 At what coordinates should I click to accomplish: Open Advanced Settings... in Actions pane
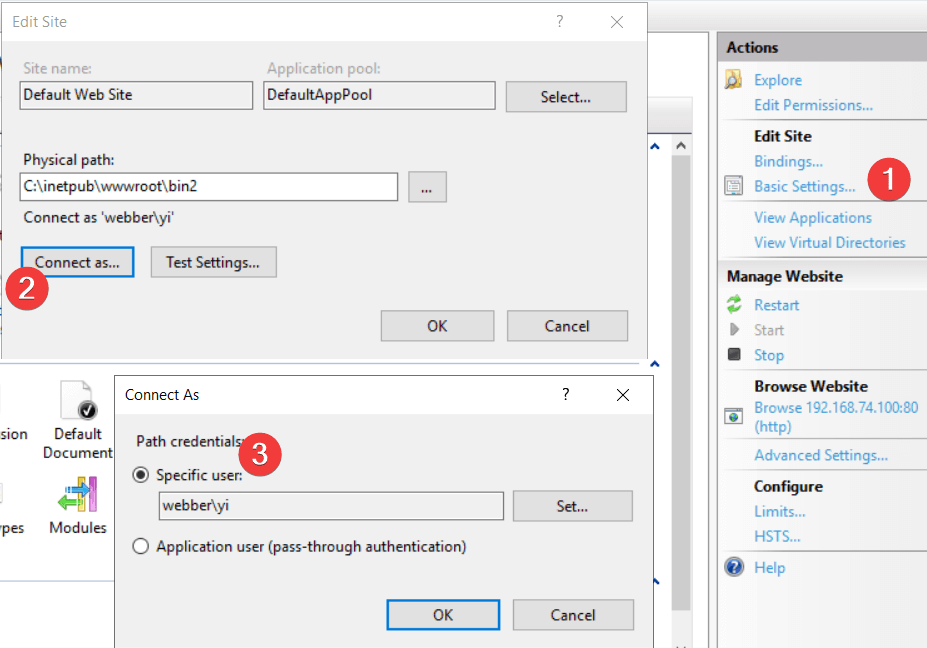tap(820, 455)
